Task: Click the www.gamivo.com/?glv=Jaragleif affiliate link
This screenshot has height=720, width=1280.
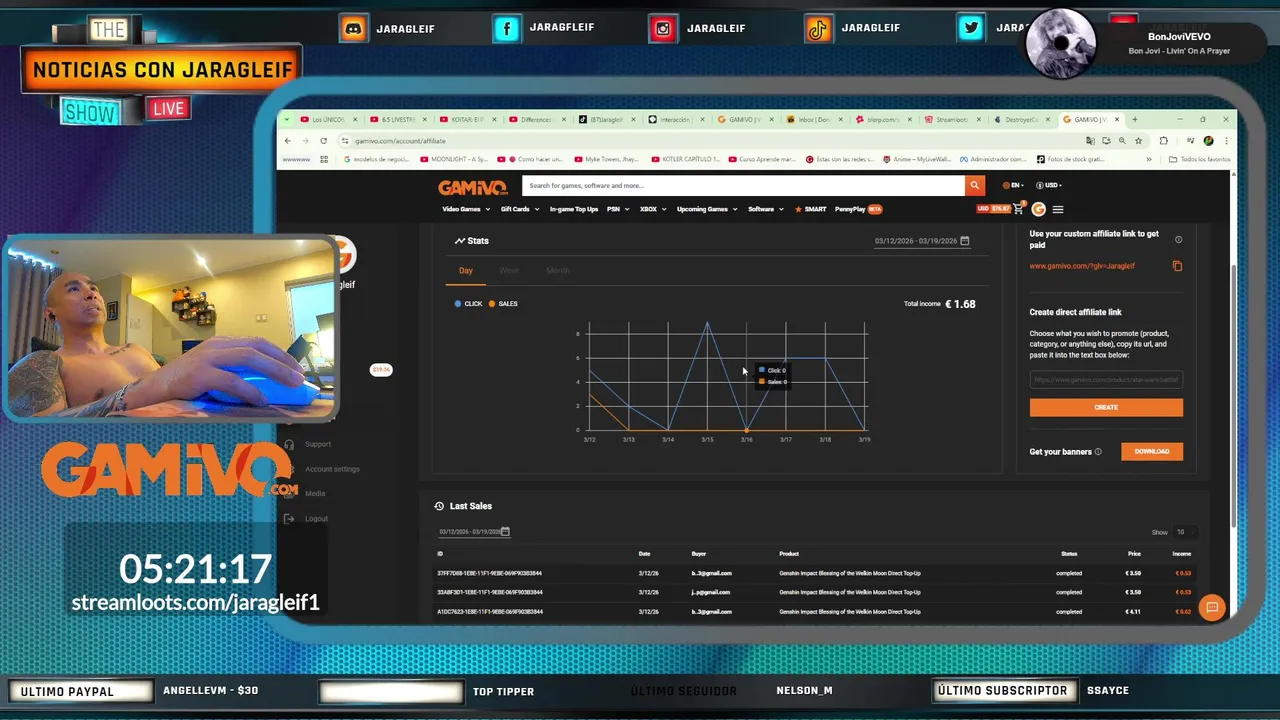Action: pos(1082,266)
